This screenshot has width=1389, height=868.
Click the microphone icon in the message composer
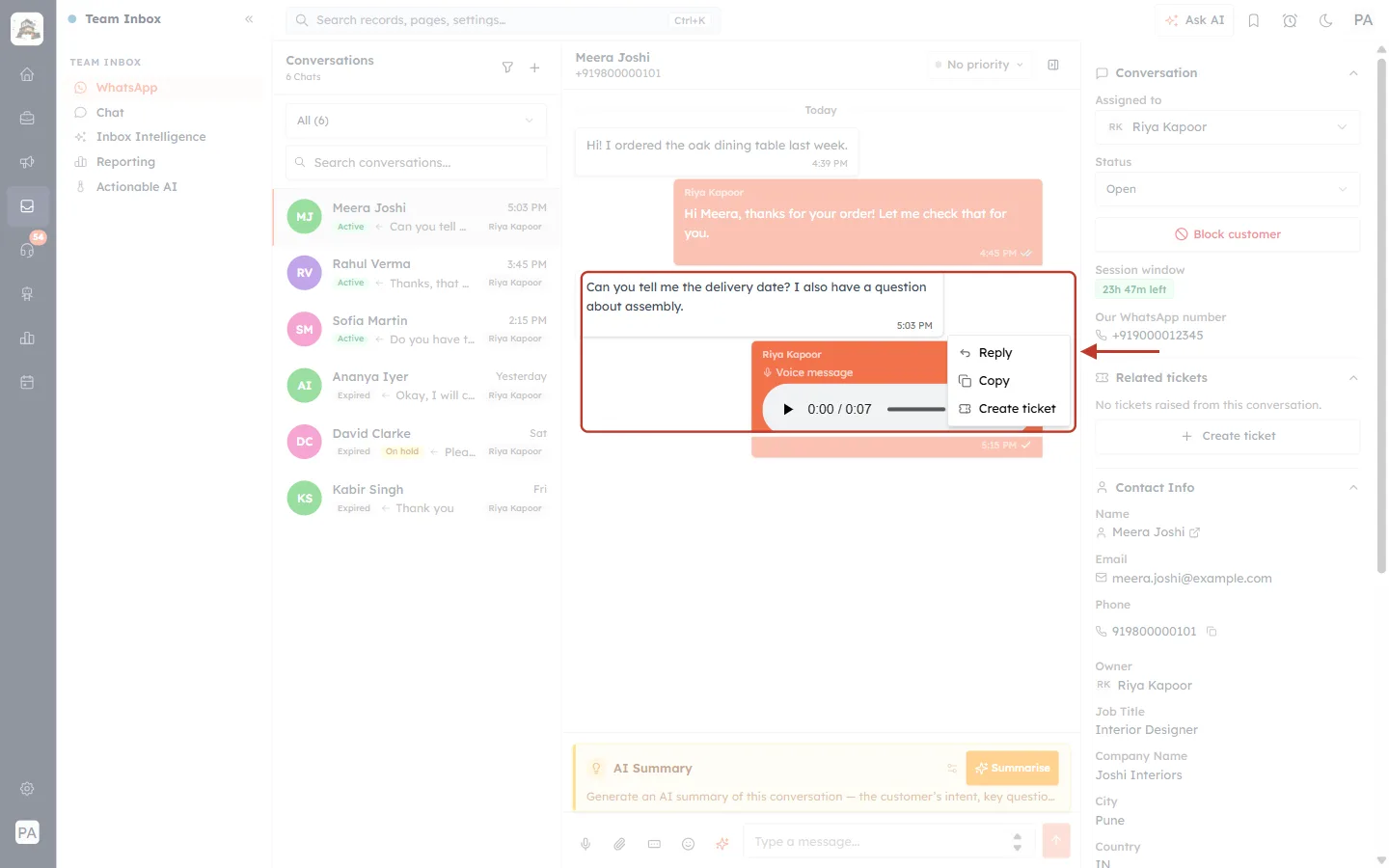[586, 844]
